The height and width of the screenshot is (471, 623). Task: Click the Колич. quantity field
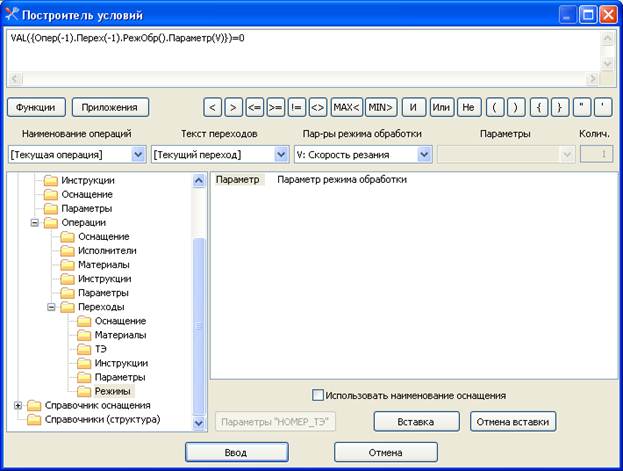coord(596,154)
